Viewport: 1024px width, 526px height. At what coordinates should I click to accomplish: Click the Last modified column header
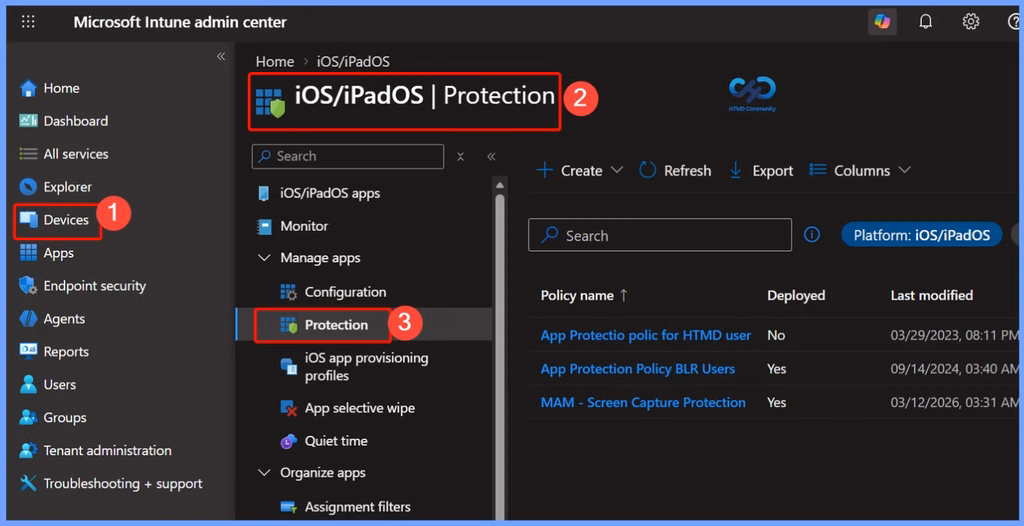click(931, 295)
